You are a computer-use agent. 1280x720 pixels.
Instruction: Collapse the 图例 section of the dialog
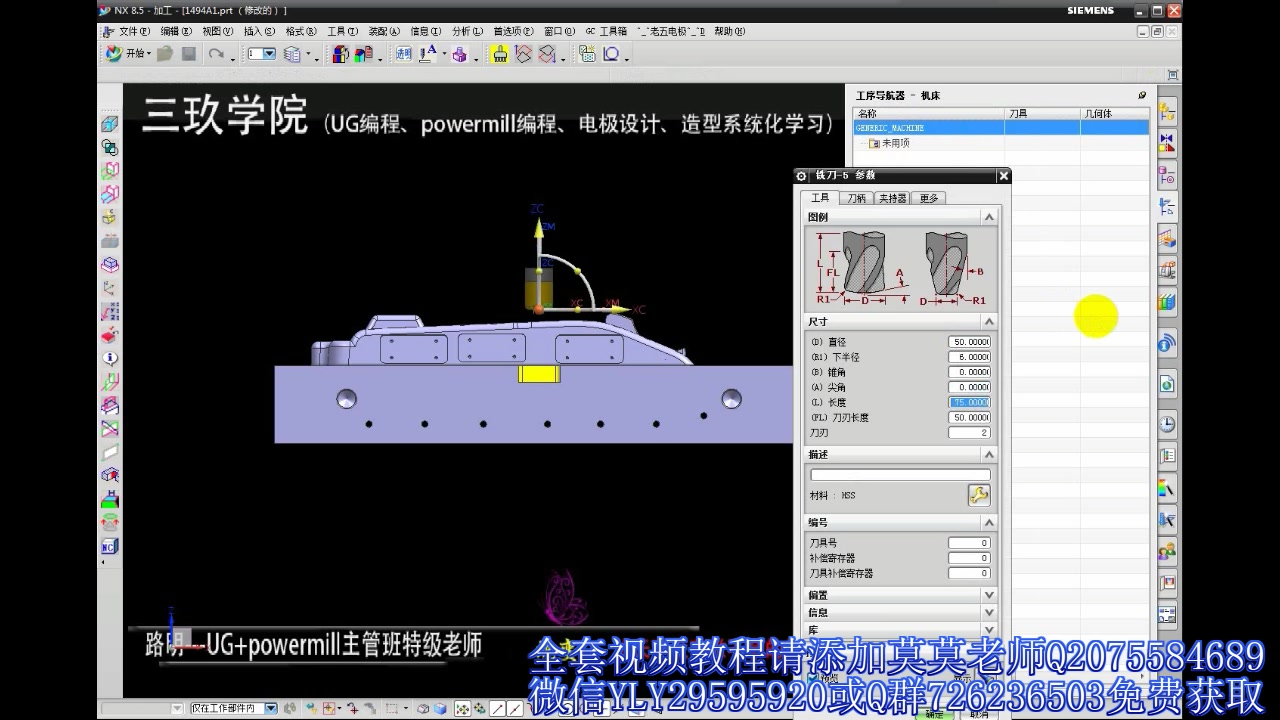pos(988,216)
